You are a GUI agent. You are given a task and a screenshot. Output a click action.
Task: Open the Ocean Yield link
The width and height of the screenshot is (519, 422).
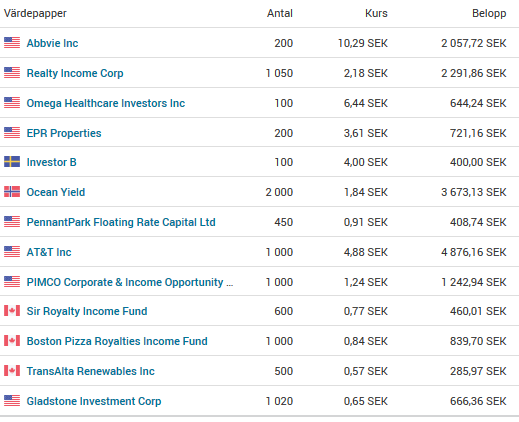56,192
